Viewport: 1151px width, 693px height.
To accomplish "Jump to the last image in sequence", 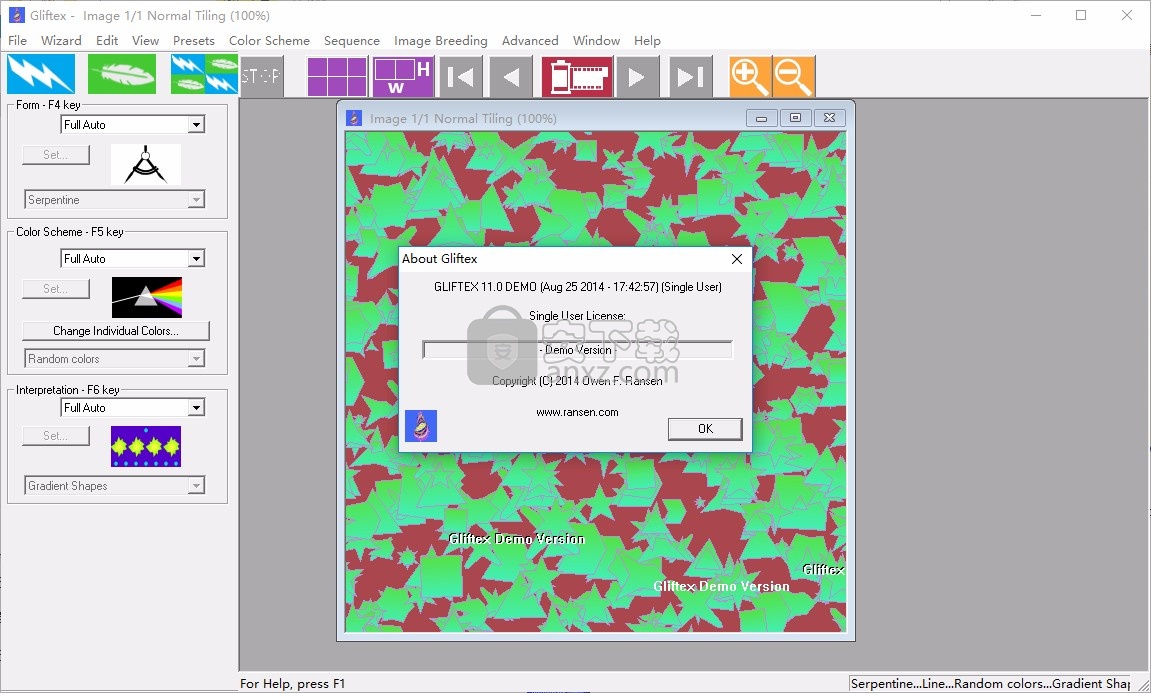I will click(691, 76).
